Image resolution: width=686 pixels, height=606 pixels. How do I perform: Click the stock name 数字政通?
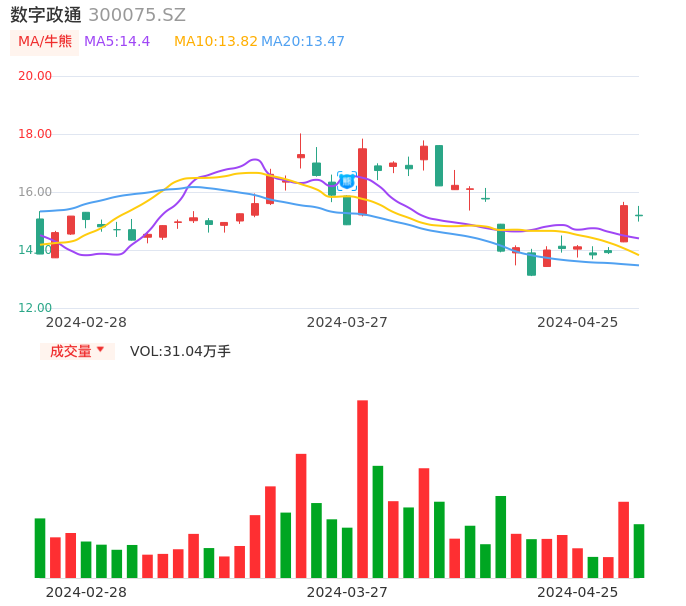[x=46, y=15]
